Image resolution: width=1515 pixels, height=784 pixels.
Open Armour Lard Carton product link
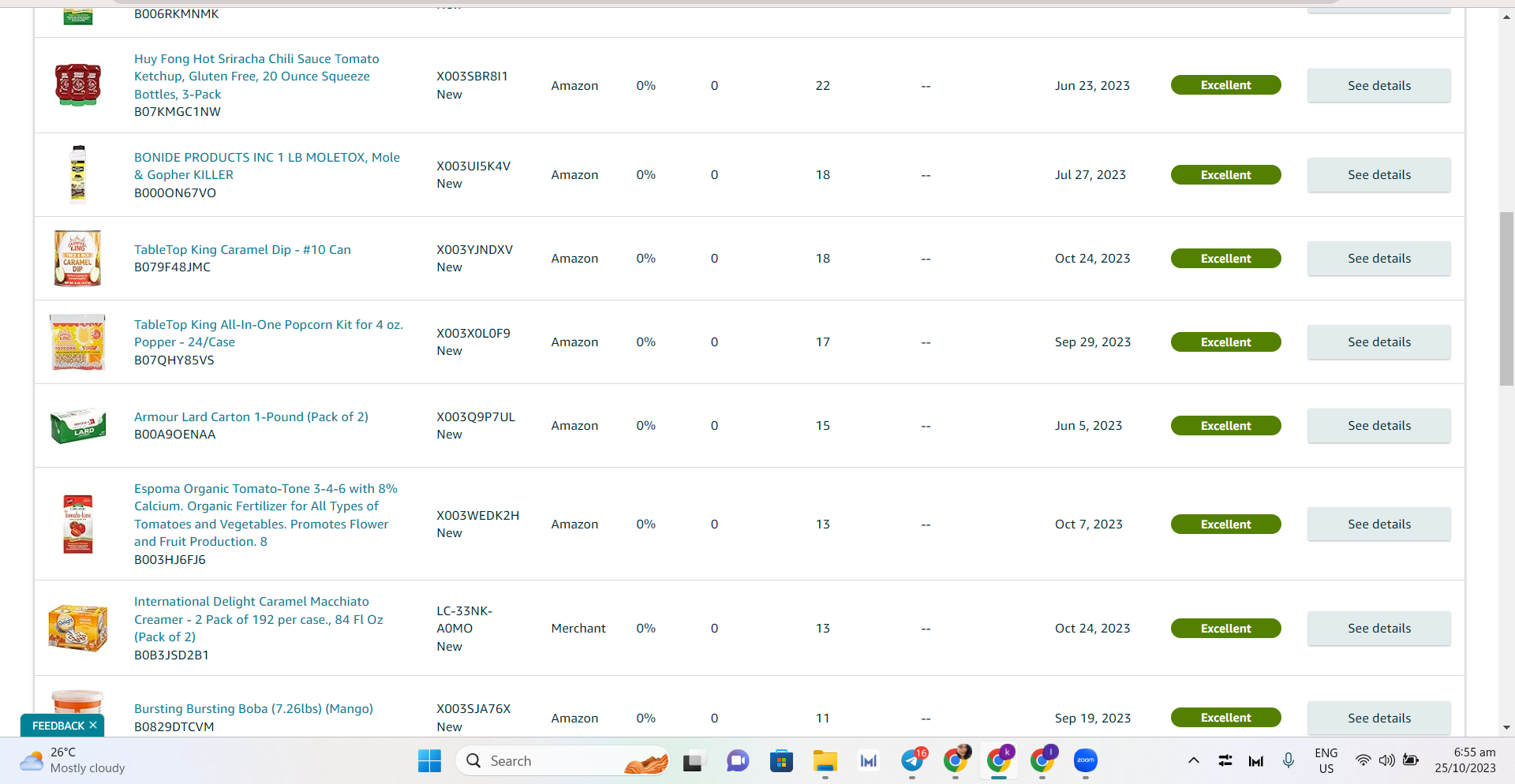251,416
